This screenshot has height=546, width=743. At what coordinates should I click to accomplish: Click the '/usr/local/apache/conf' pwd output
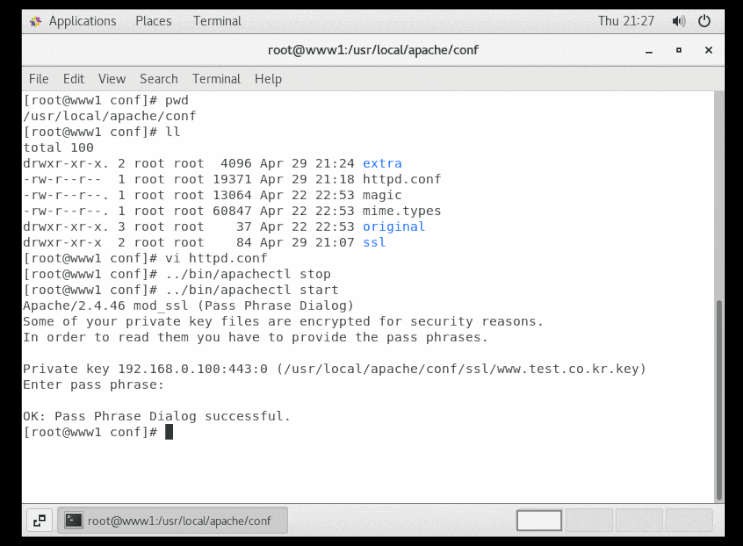tap(109, 116)
